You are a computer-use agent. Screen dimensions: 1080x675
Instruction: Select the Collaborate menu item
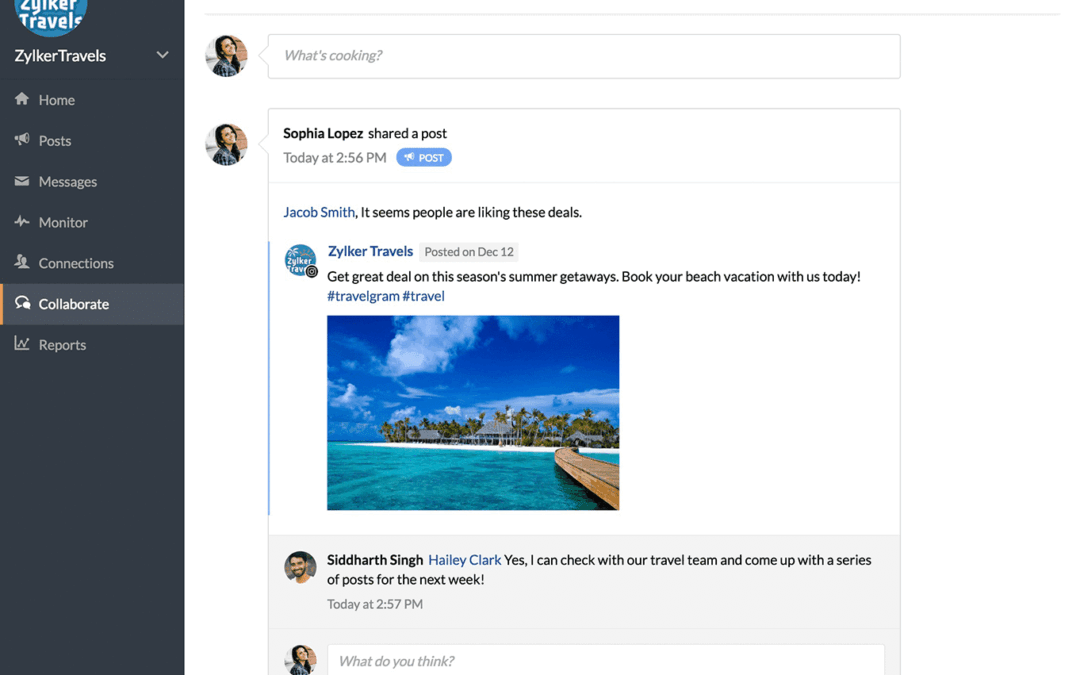coord(92,304)
